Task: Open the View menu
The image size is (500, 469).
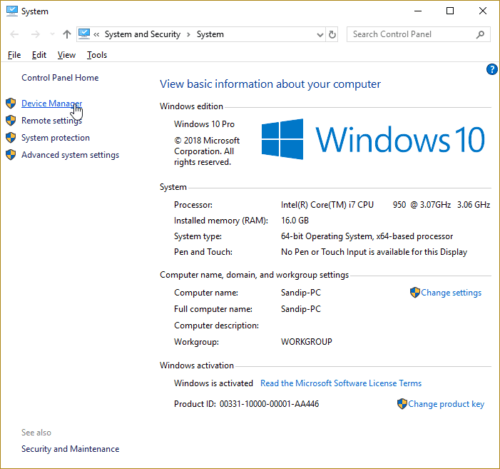Action: tap(66, 55)
